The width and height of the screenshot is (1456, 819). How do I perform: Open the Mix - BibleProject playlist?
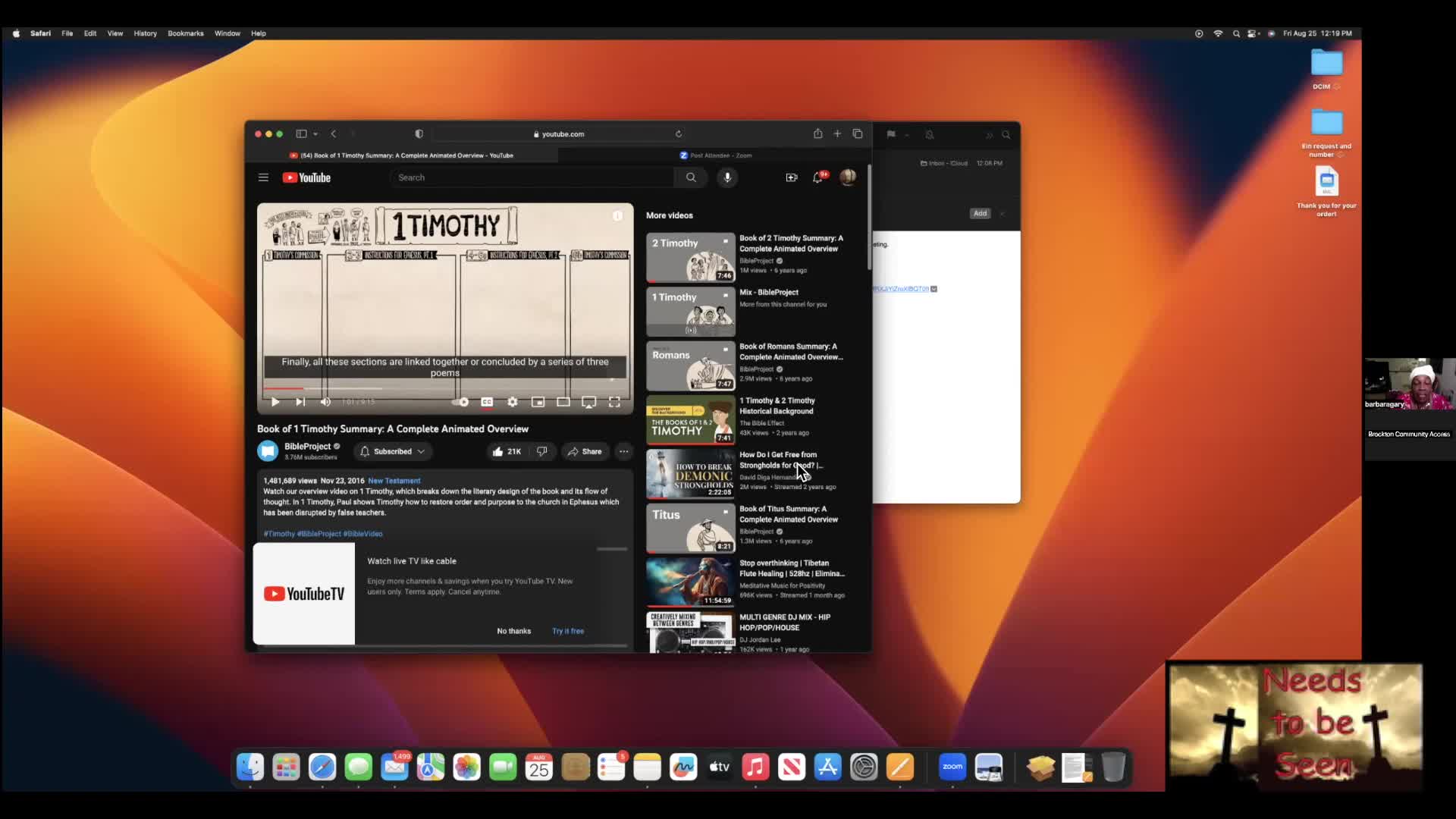click(768, 292)
